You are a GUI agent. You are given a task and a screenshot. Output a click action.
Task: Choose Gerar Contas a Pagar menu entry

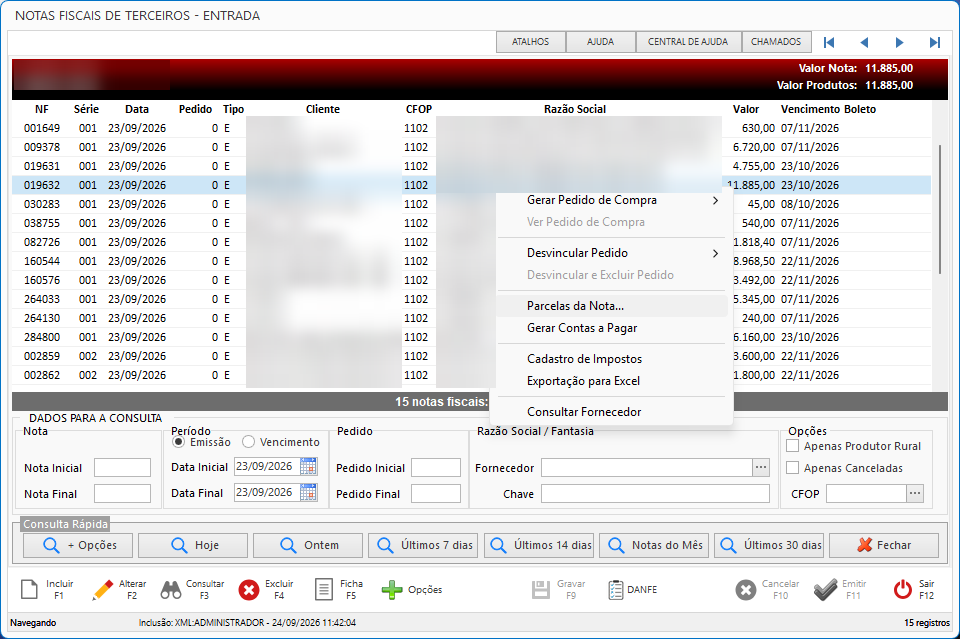pyautogui.click(x=613, y=328)
